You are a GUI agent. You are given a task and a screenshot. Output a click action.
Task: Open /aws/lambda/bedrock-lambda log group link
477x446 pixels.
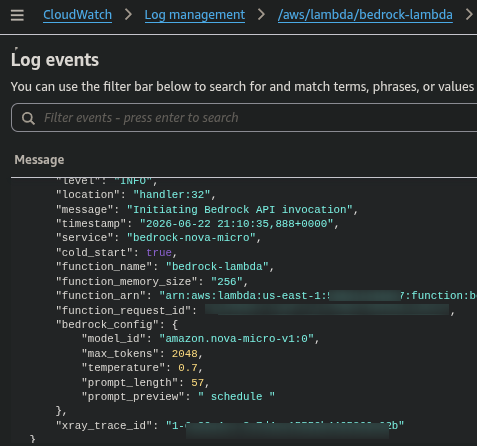(x=365, y=15)
